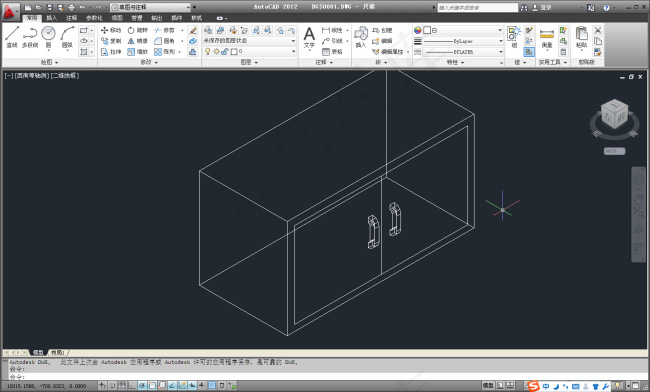
Task: Click the keyword search input field
Action: tap(478, 7)
